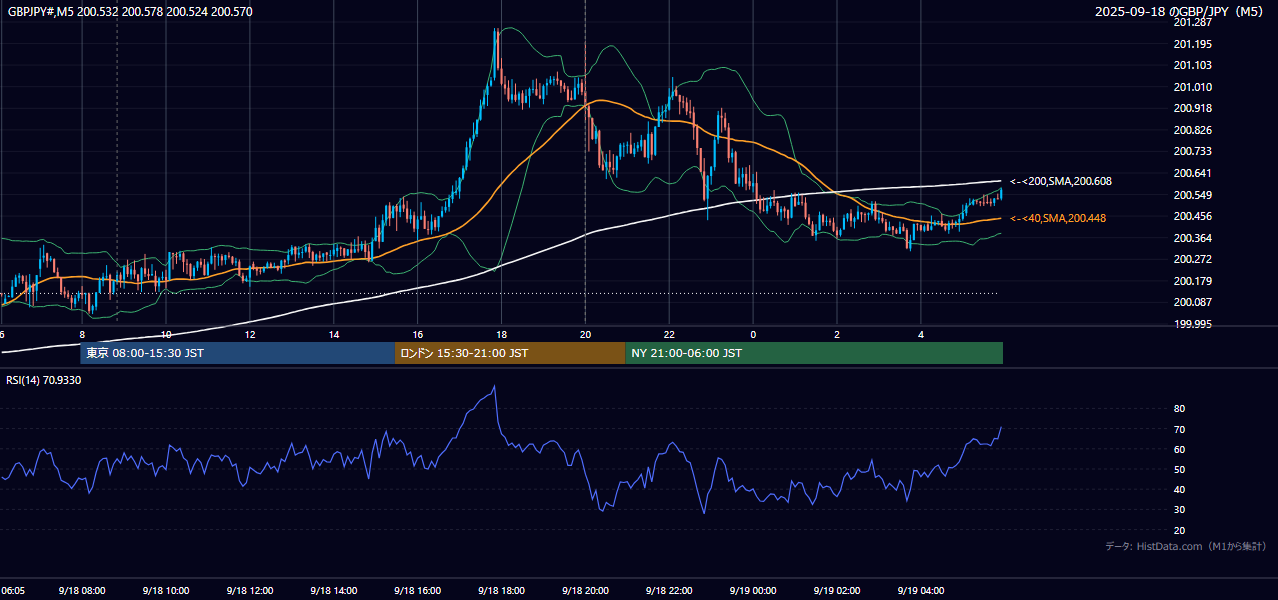Screen dimensions: 1278x600
Task: Click price axis label 200.733
Action: [x=1193, y=151]
